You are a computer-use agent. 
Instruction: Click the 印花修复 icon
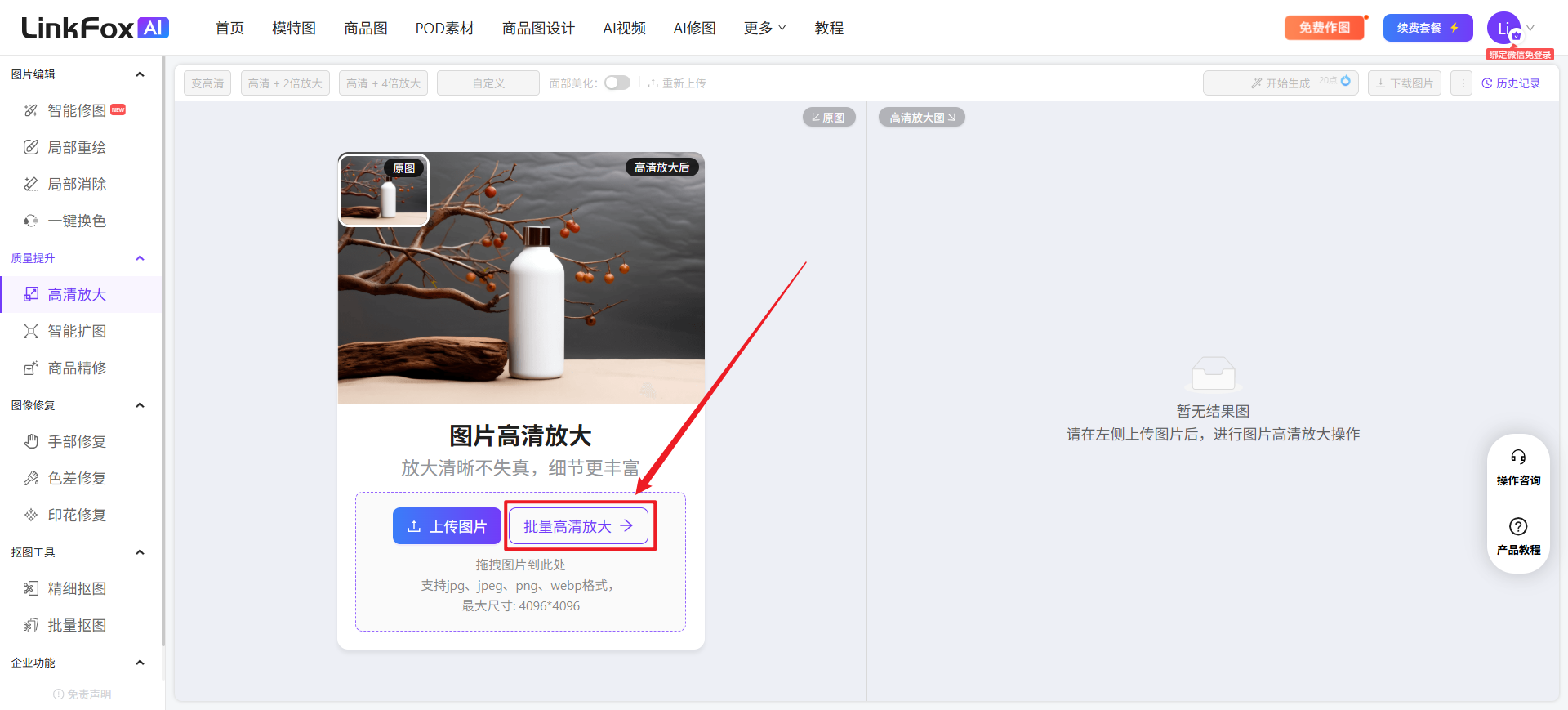pos(31,515)
